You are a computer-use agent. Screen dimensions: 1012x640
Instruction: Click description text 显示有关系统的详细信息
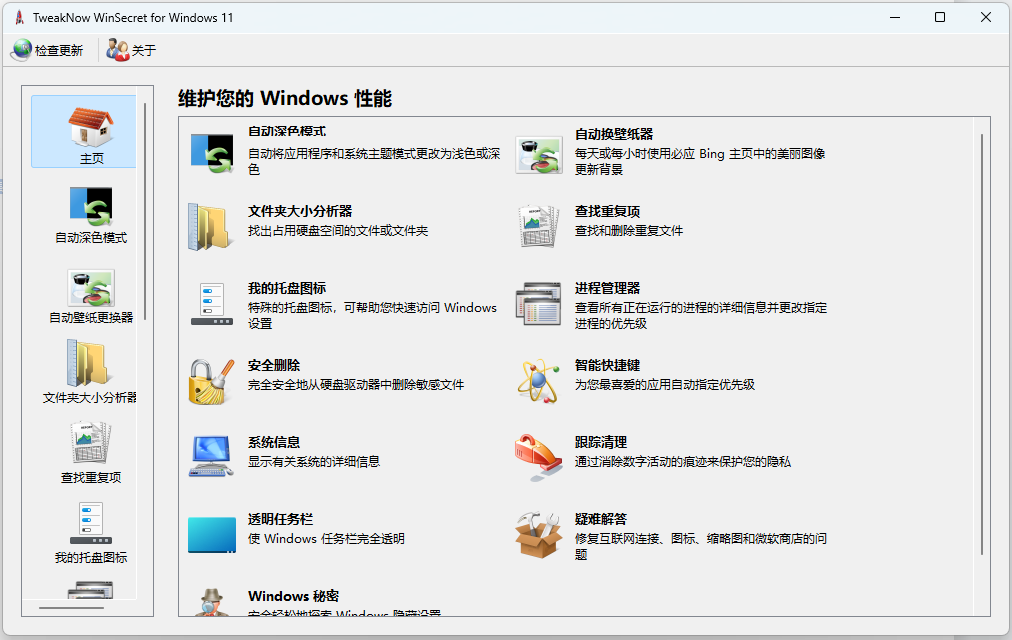314,461
